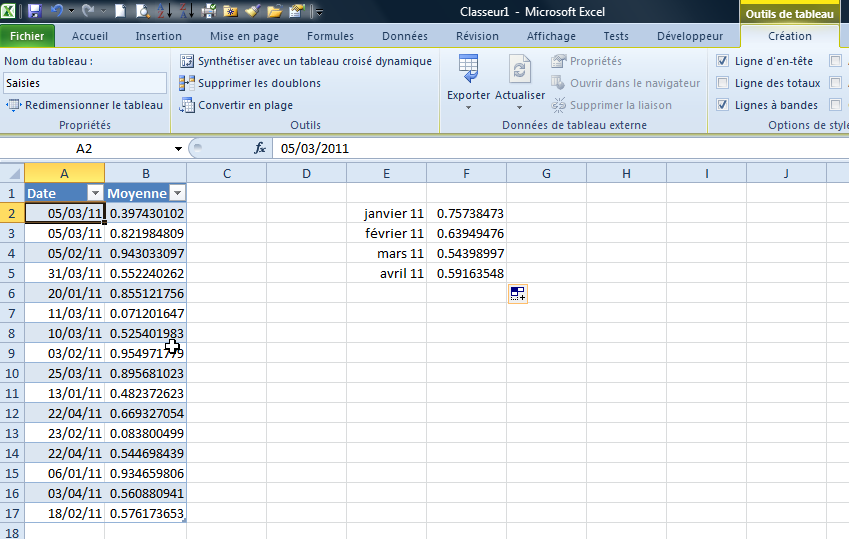Image resolution: width=849 pixels, height=539 pixels.
Task: Click the starred folder icon in the toolbar
Action: coord(231,11)
